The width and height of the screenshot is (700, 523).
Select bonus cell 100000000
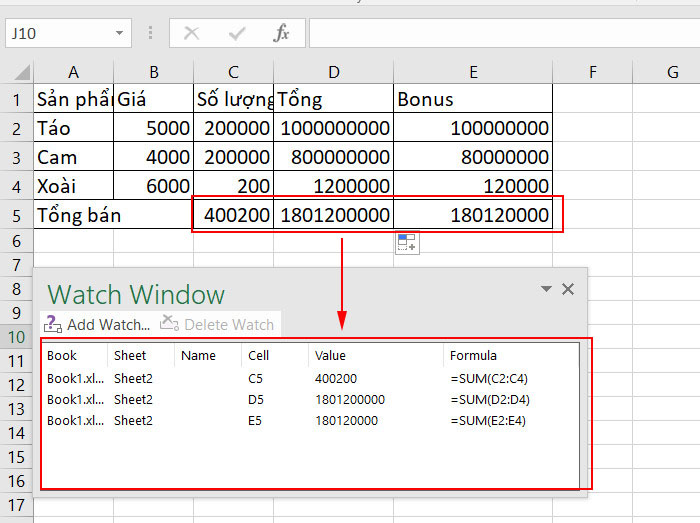click(x=473, y=128)
